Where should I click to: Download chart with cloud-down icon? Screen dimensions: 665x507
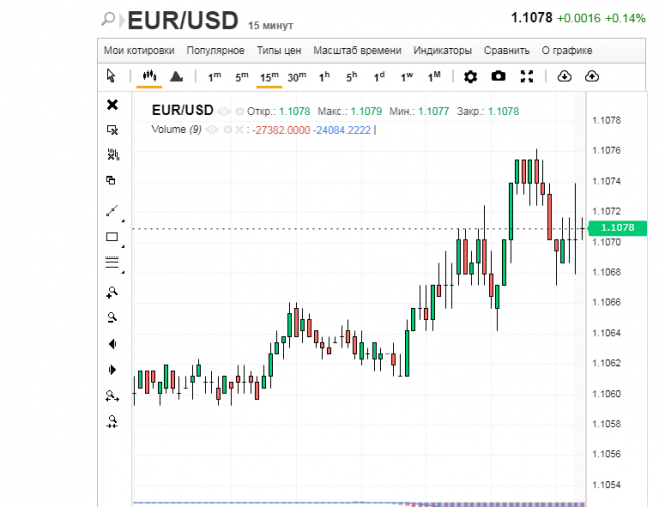point(564,76)
